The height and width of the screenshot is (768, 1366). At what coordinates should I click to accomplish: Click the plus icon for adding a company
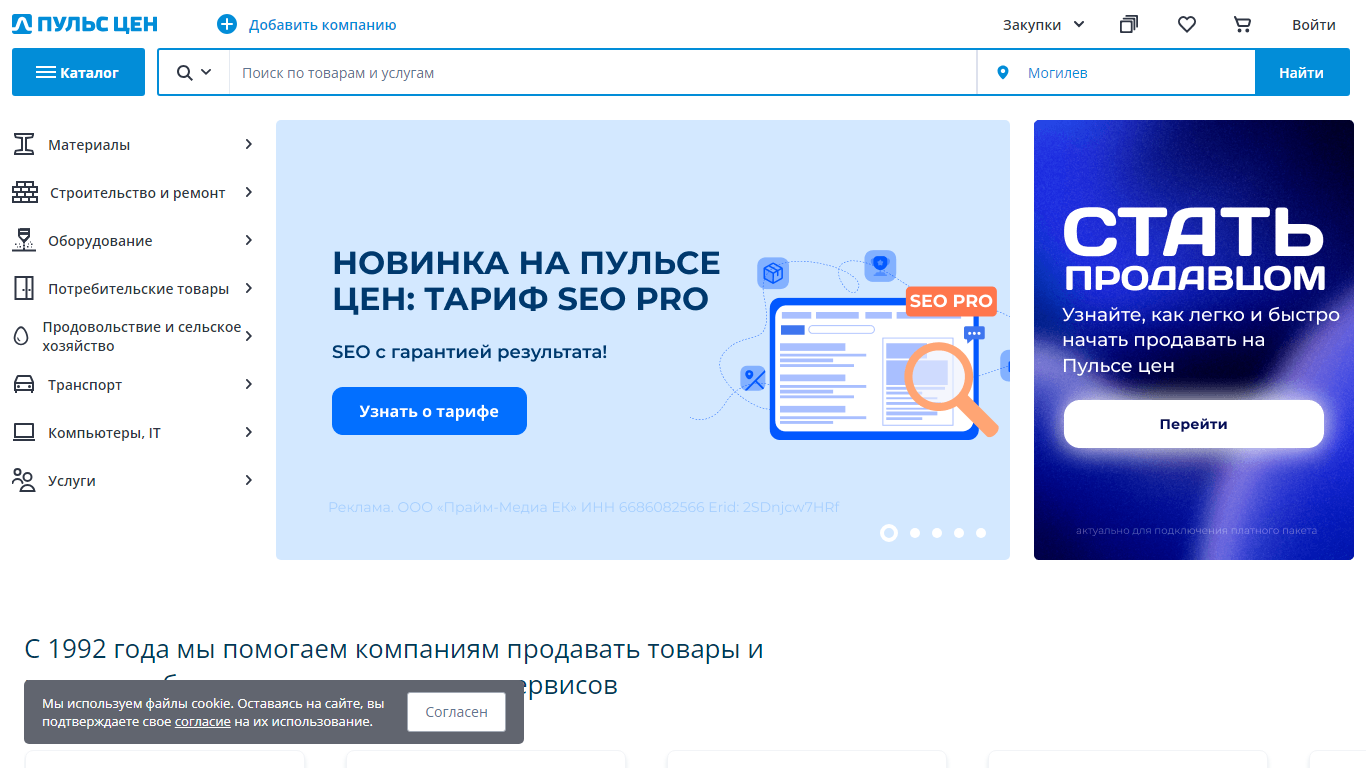(x=227, y=25)
